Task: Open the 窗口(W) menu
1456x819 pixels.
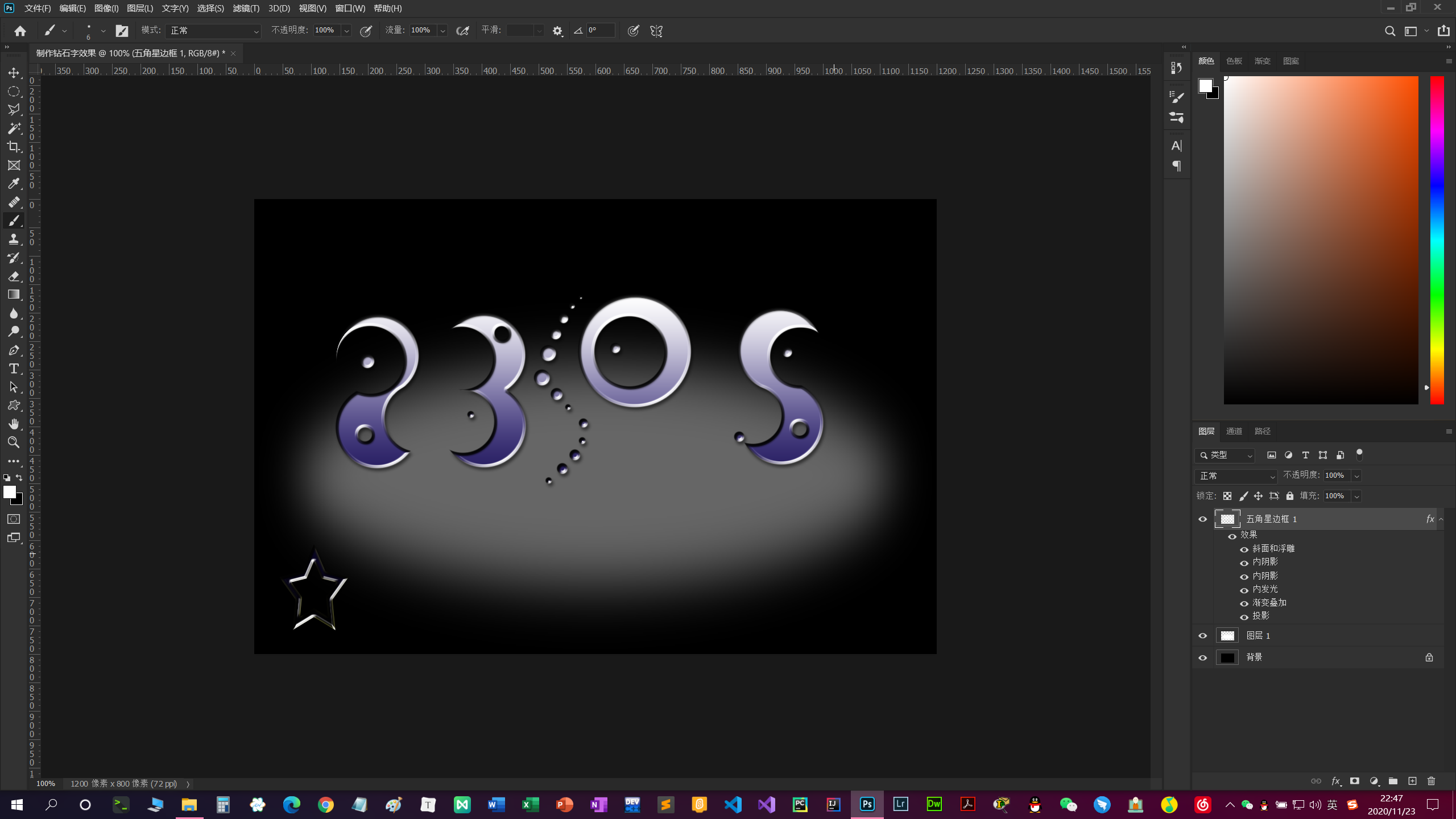Action: point(350,8)
